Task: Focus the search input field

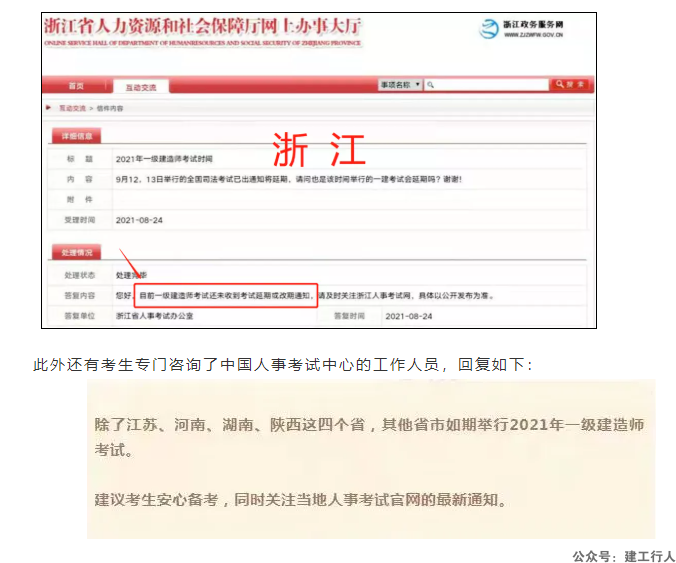Action: [487, 84]
